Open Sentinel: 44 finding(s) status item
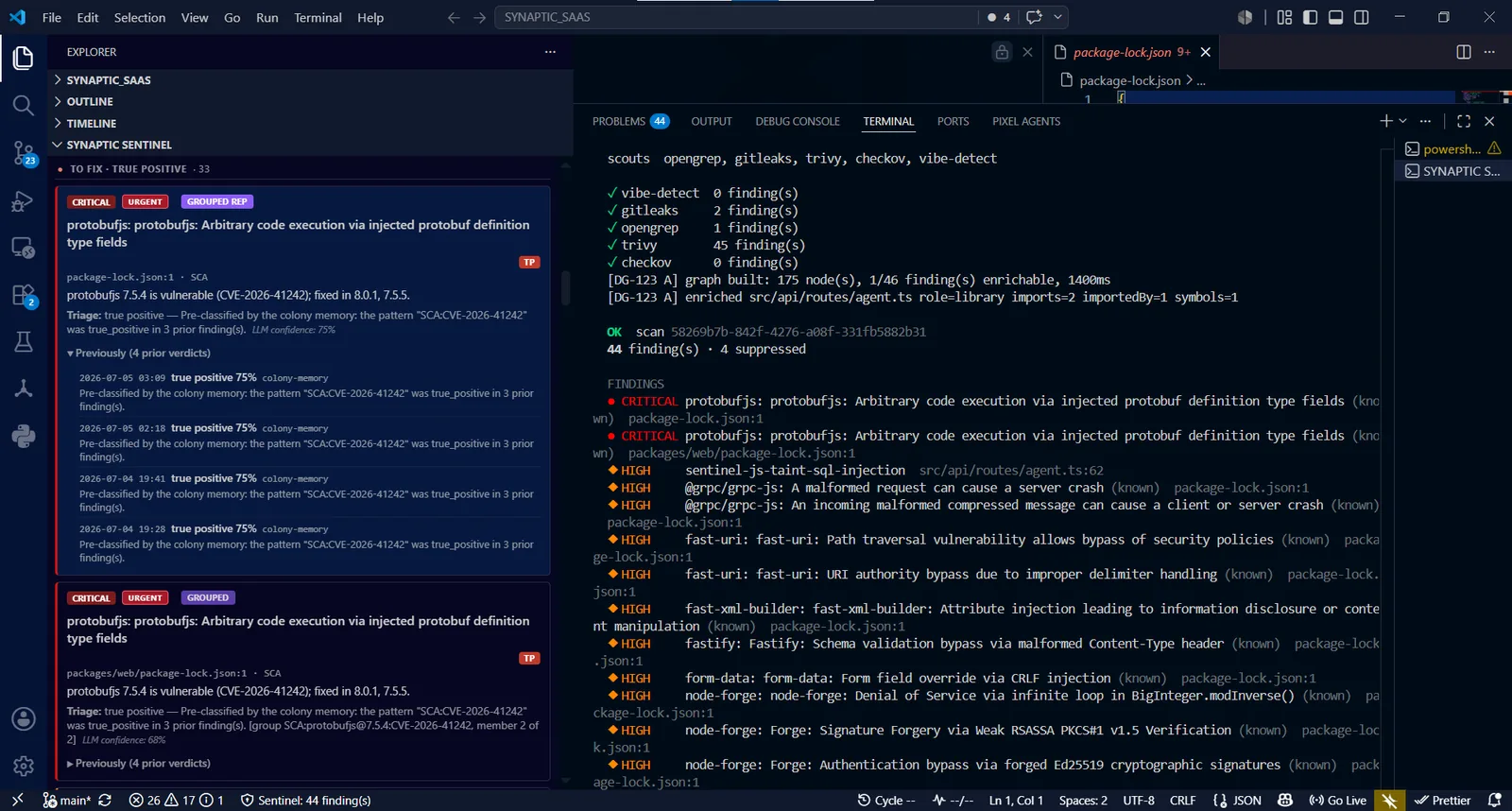1512x811 pixels. point(305,800)
